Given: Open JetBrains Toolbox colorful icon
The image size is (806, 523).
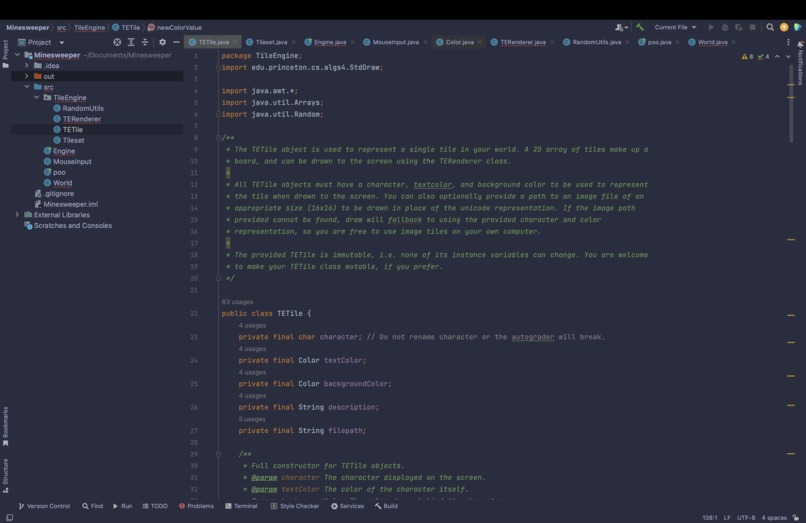Looking at the screenshot, I should (797, 27).
